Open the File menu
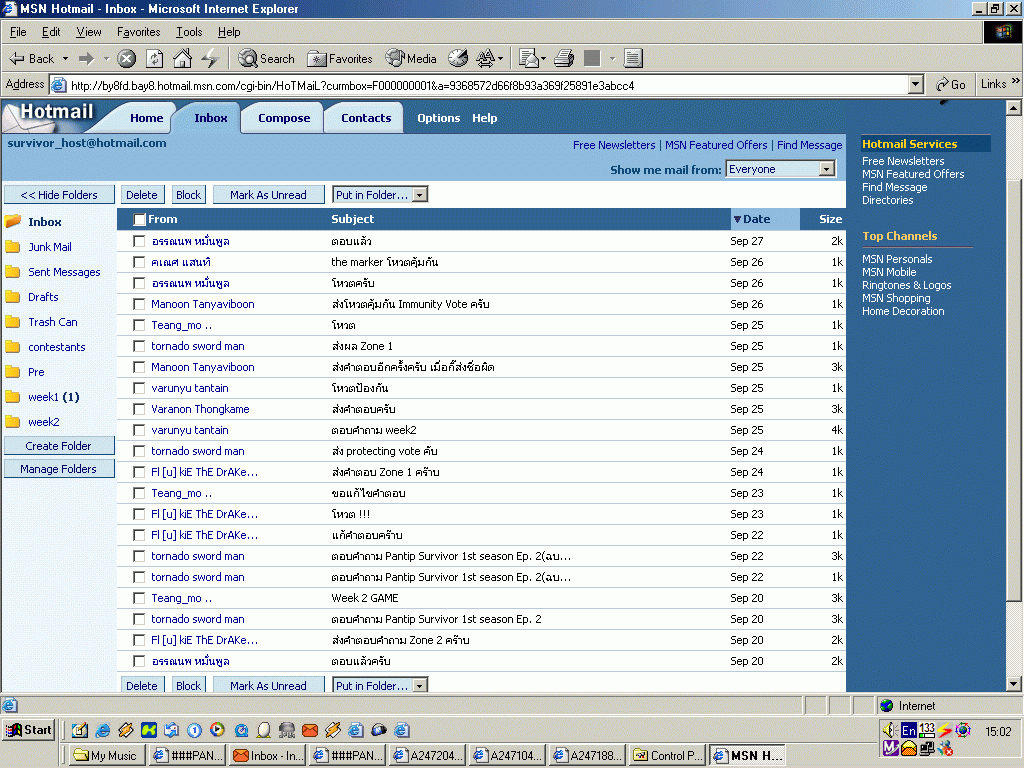1024x768 pixels. point(18,32)
